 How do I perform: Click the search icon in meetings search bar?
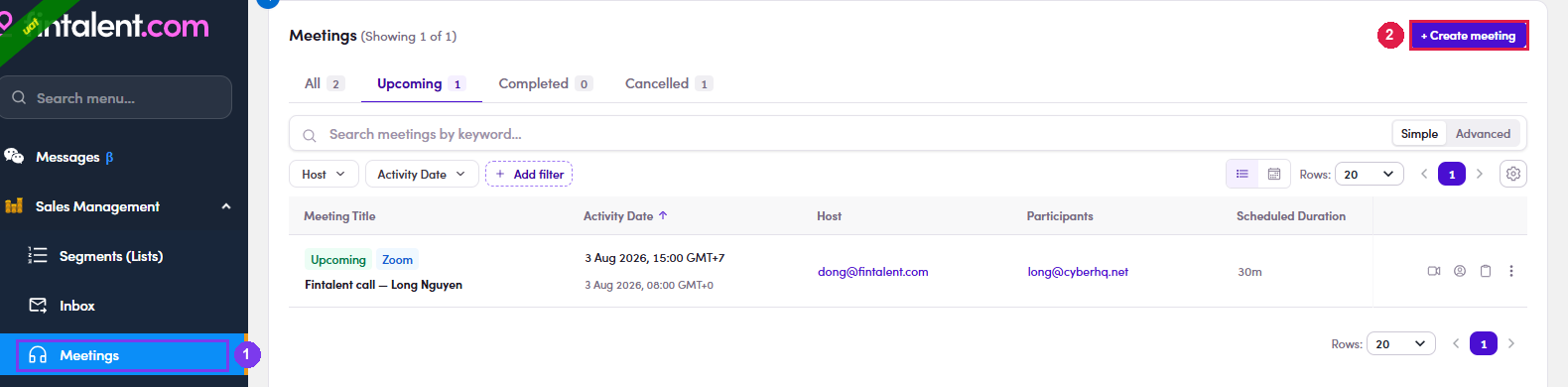click(x=310, y=135)
